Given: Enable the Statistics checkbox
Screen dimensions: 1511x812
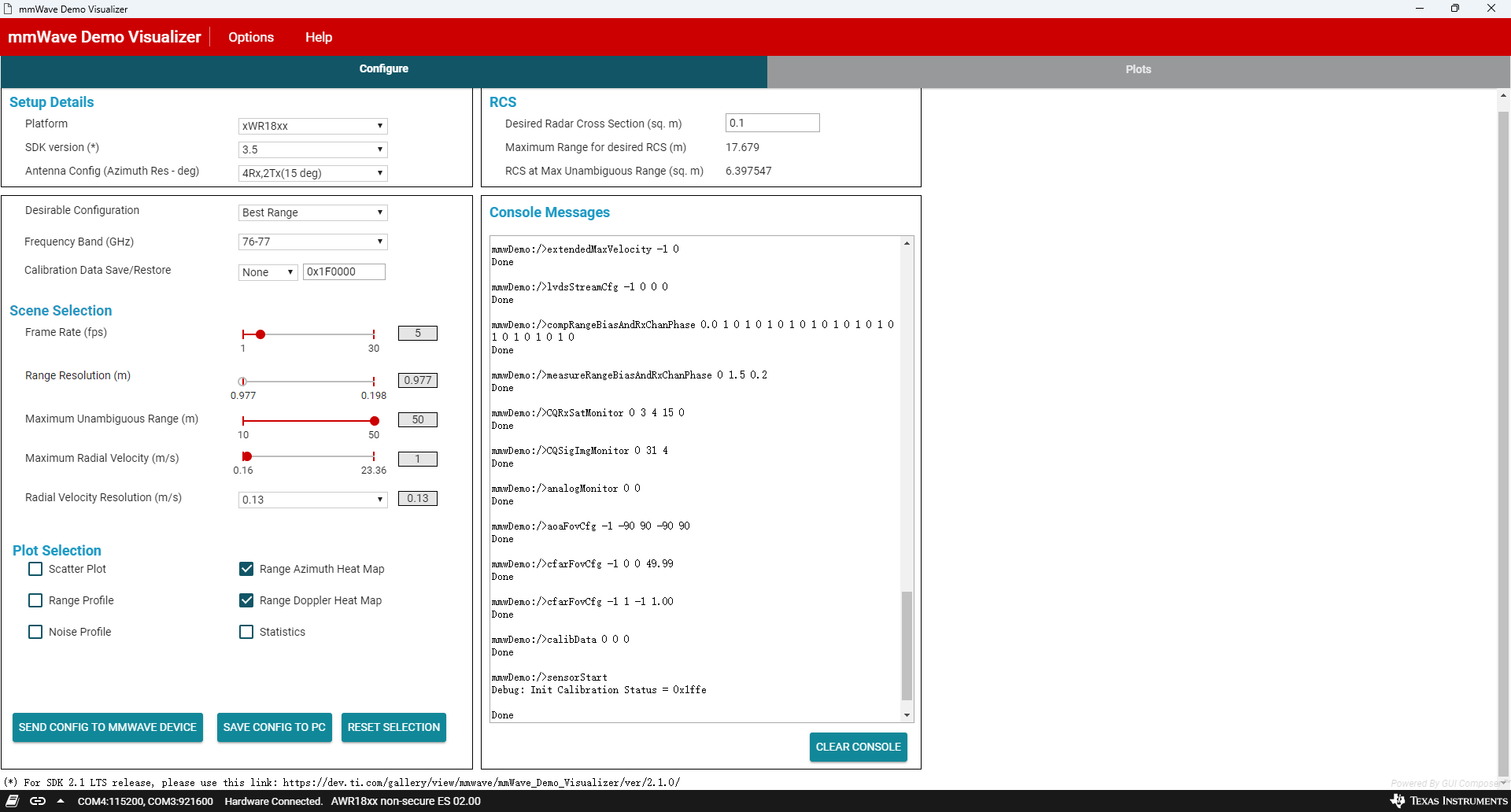Looking at the screenshot, I should tap(246, 632).
